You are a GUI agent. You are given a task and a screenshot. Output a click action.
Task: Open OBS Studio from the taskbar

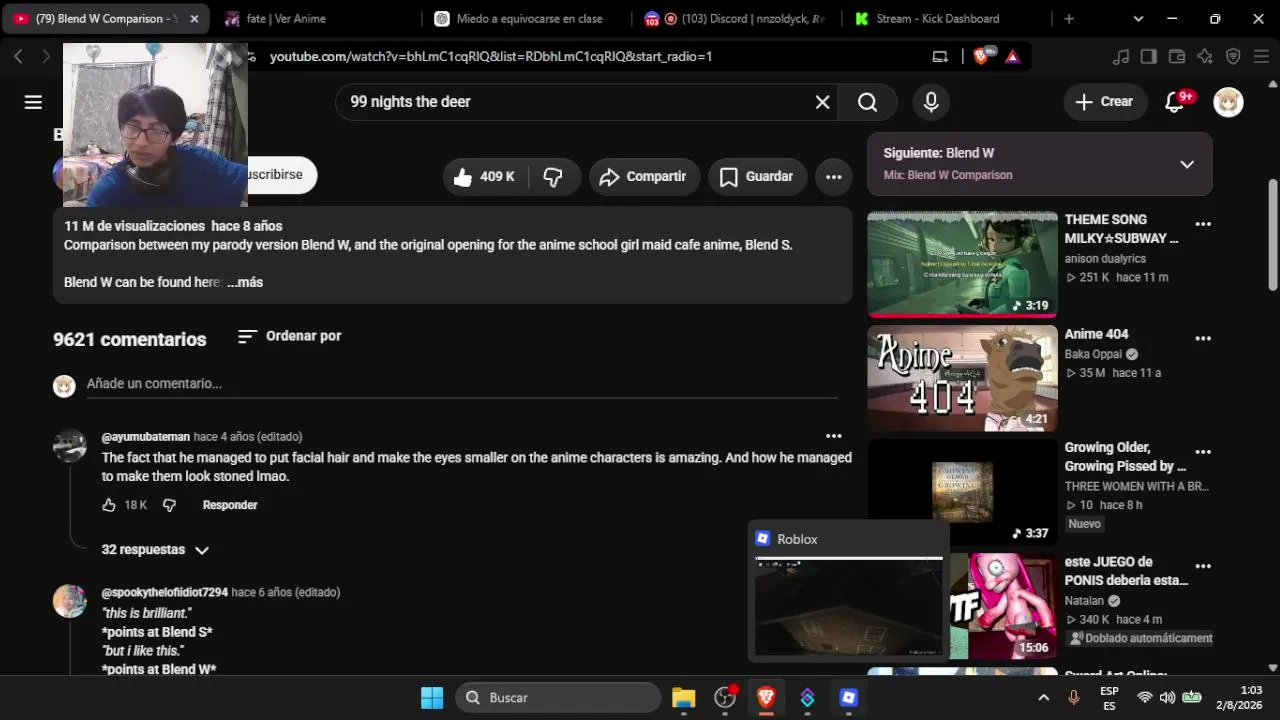click(725, 697)
